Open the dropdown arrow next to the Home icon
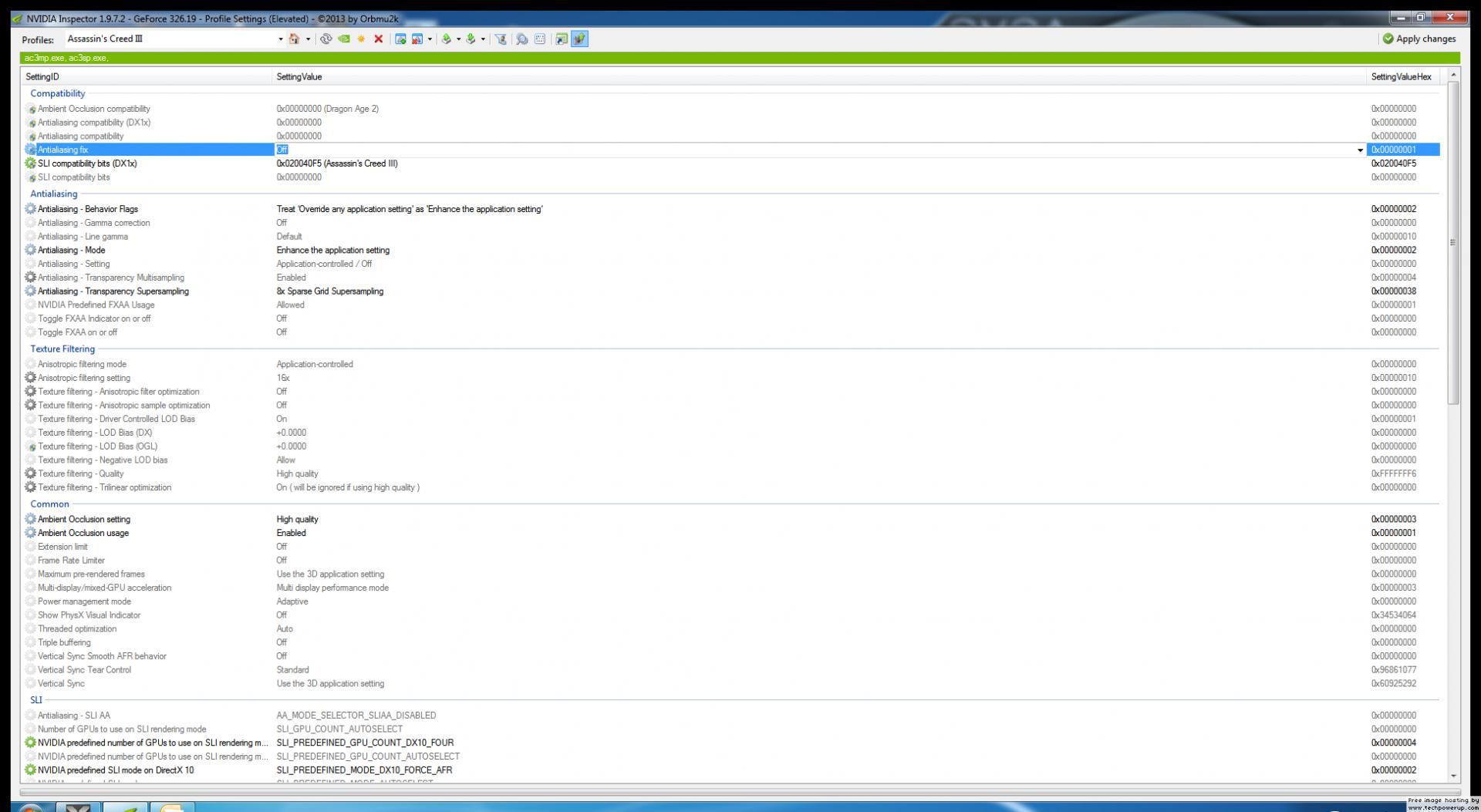Screen dimensions: 1481x812 point(308,39)
